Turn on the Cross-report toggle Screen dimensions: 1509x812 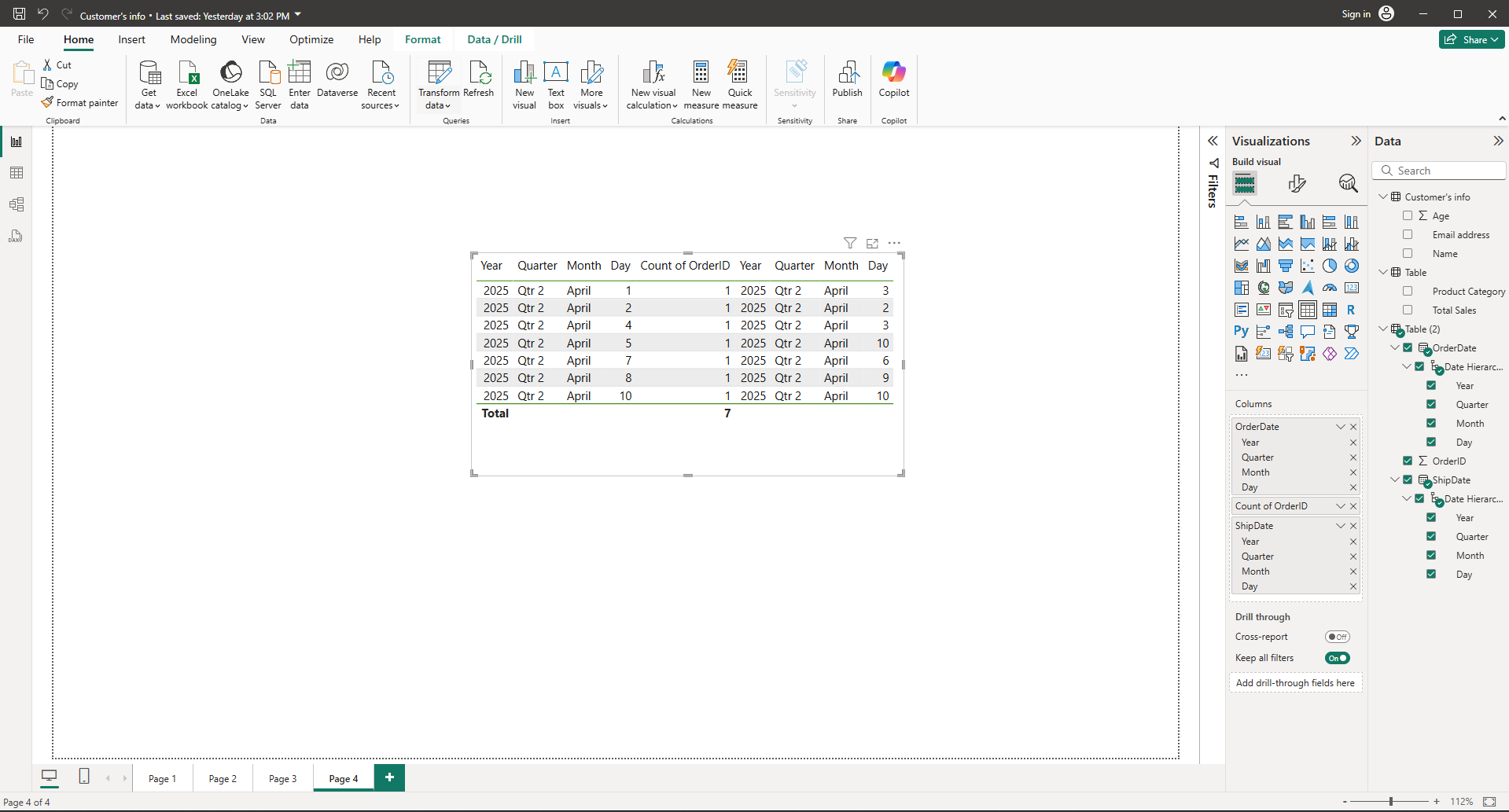tap(1337, 637)
